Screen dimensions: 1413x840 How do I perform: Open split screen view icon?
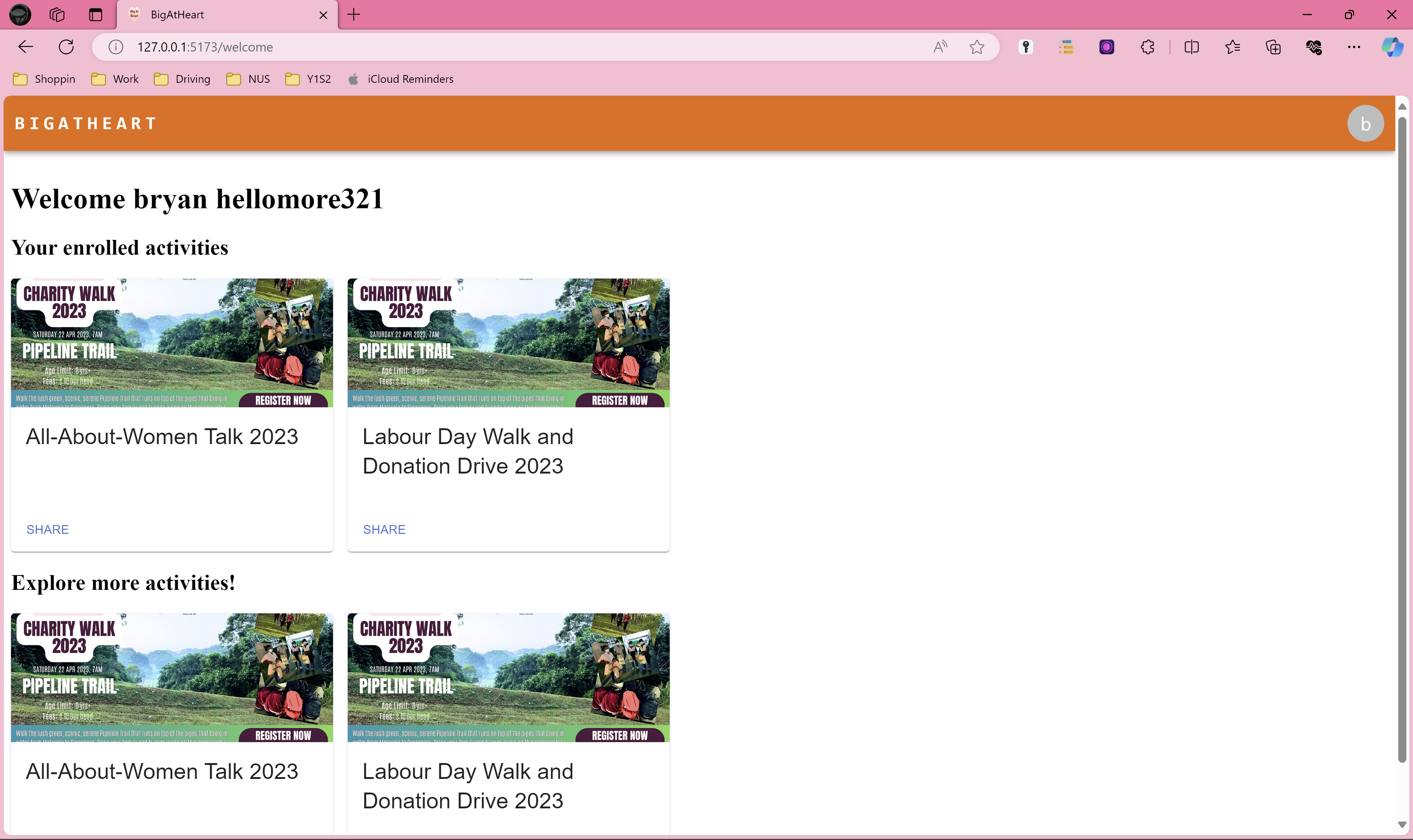point(1191,47)
